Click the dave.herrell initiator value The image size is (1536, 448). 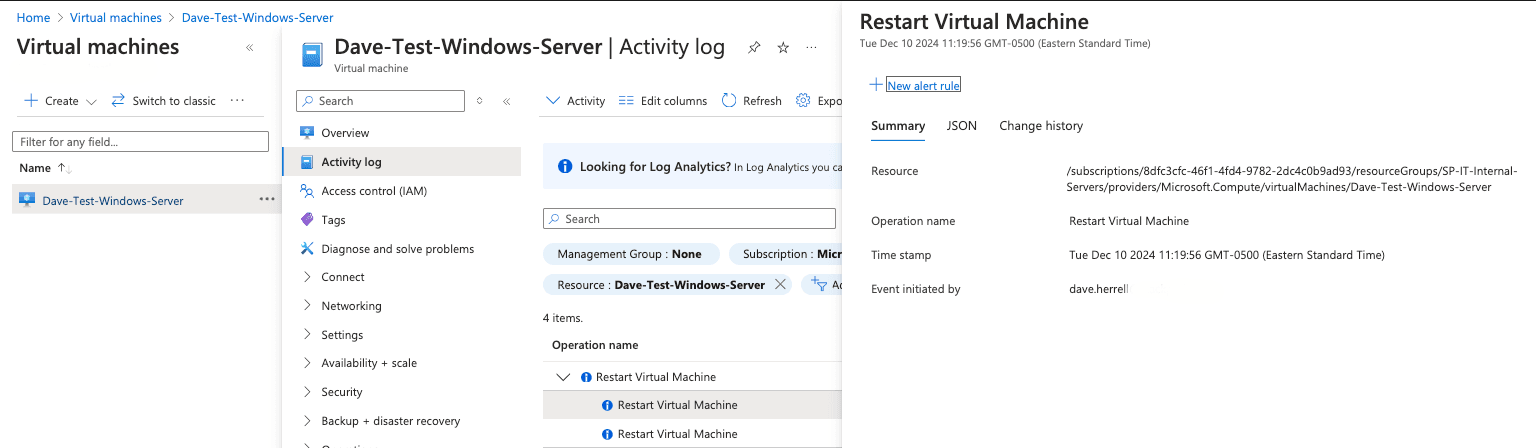(1099, 289)
